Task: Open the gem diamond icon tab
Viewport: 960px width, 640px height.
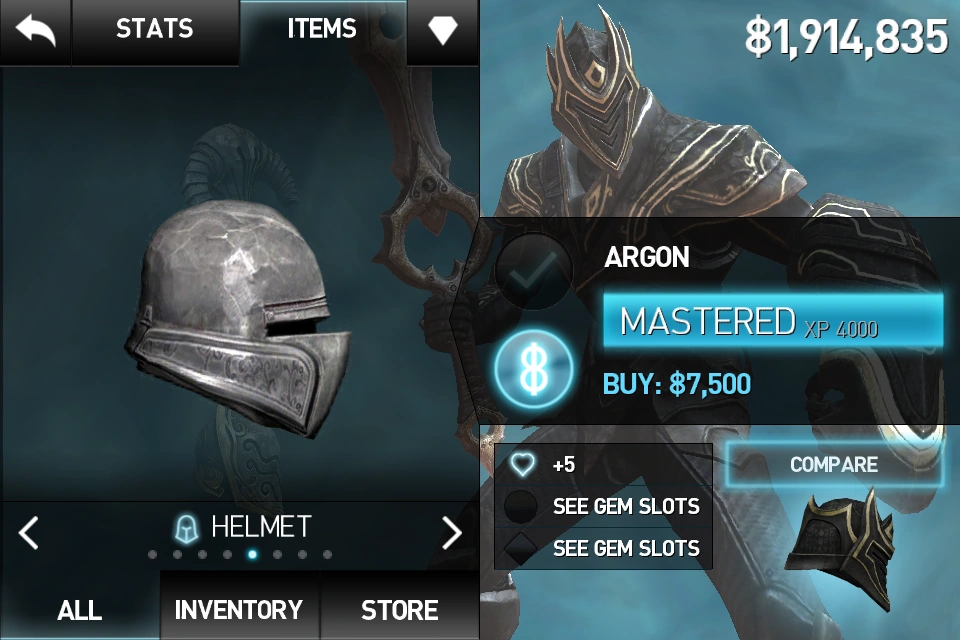Action: pyautogui.click(x=443, y=31)
